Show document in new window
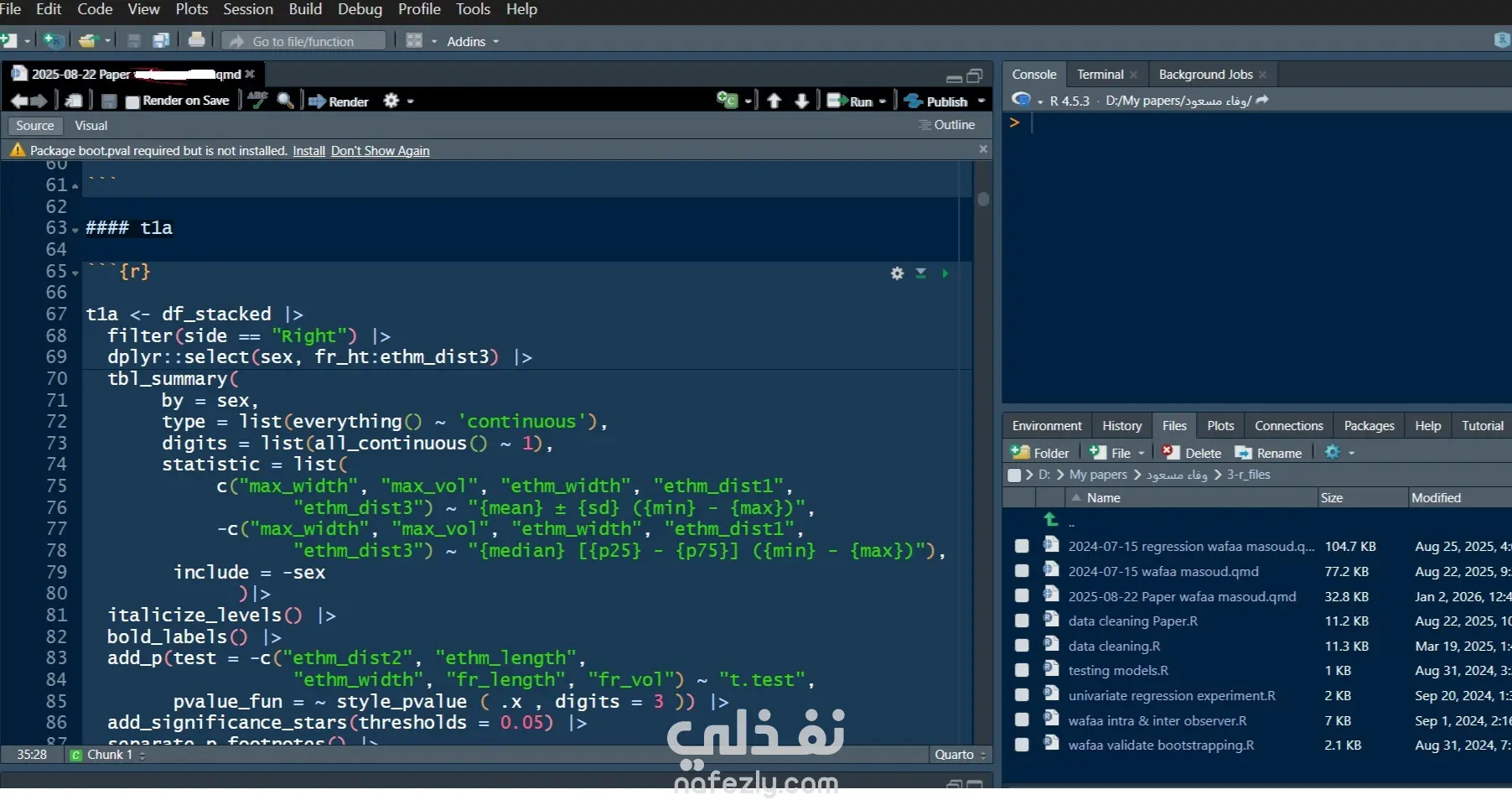The height and width of the screenshot is (800, 1512). click(x=74, y=101)
